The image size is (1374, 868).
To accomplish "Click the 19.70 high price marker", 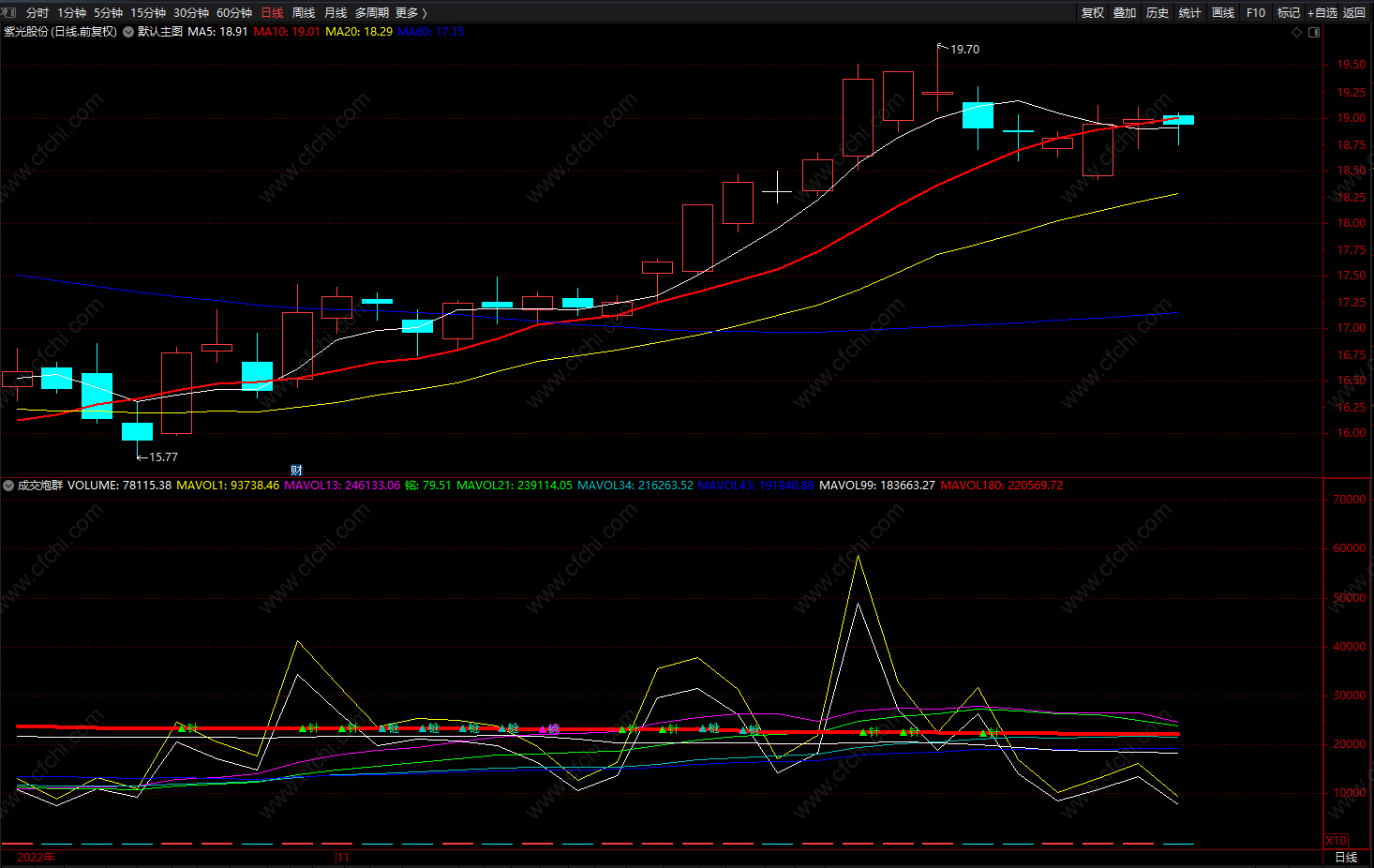I will click(964, 50).
